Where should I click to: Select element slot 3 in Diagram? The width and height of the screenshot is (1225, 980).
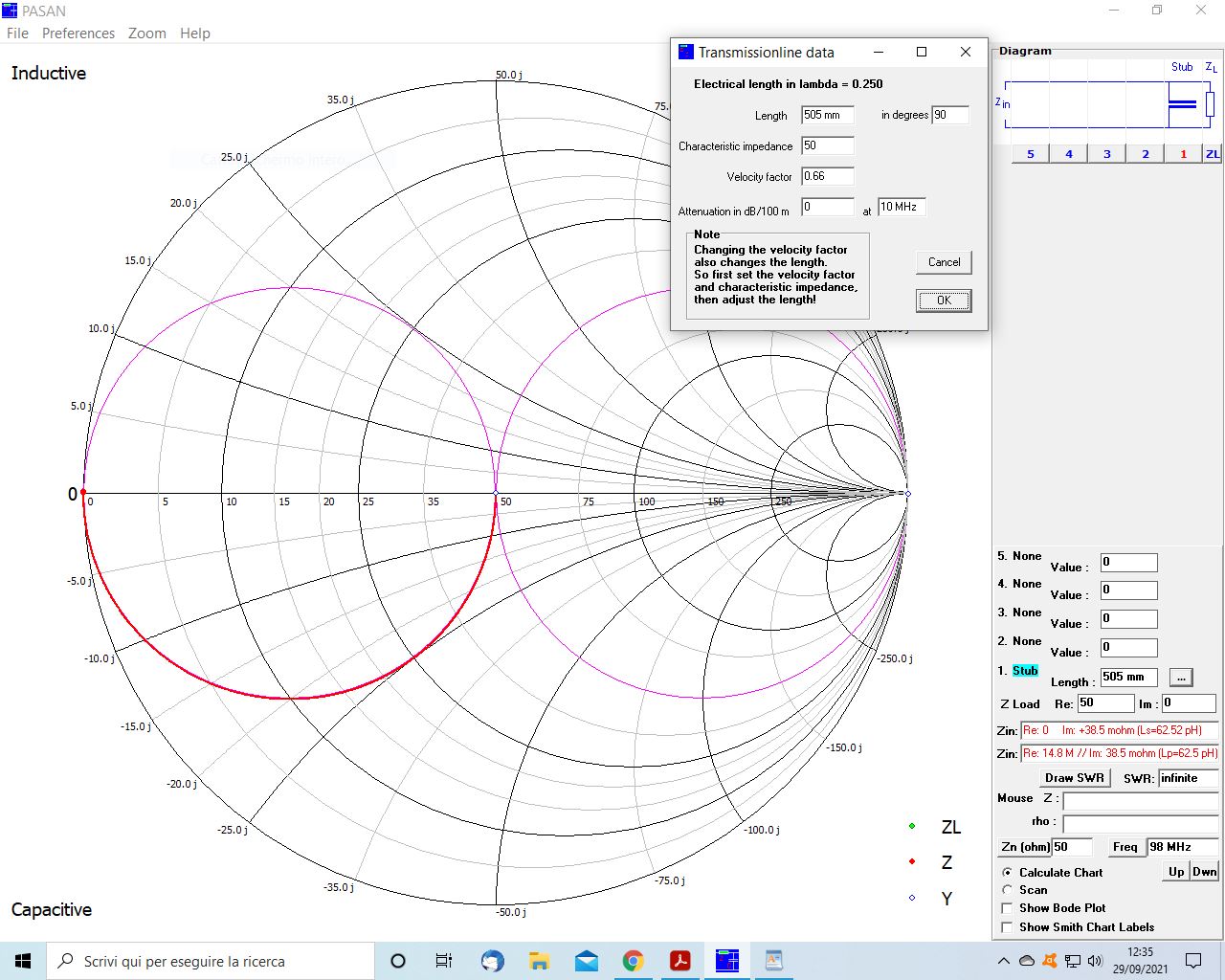point(1107,154)
